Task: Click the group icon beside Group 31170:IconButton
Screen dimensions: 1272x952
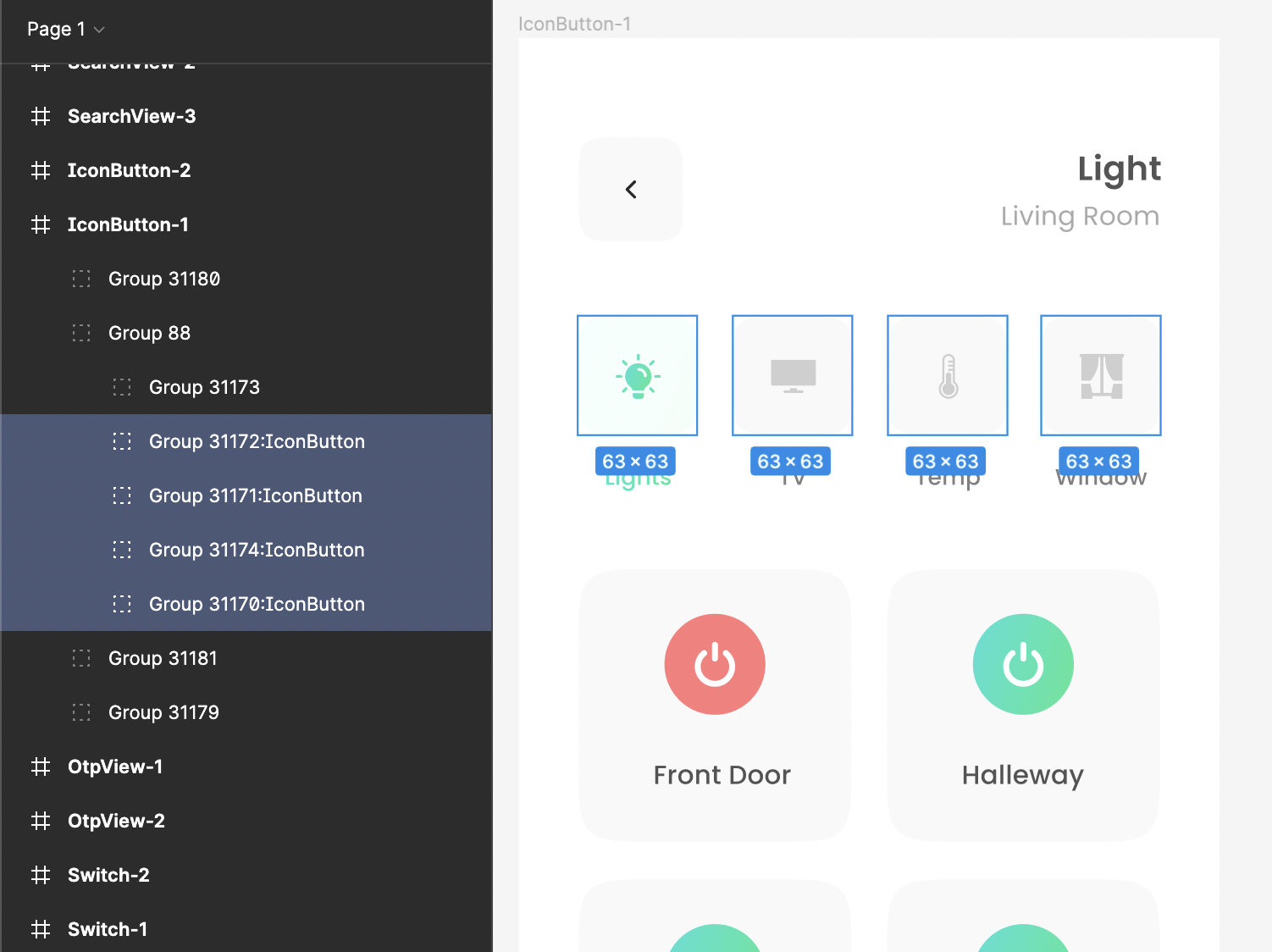Action: coord(122,604)
